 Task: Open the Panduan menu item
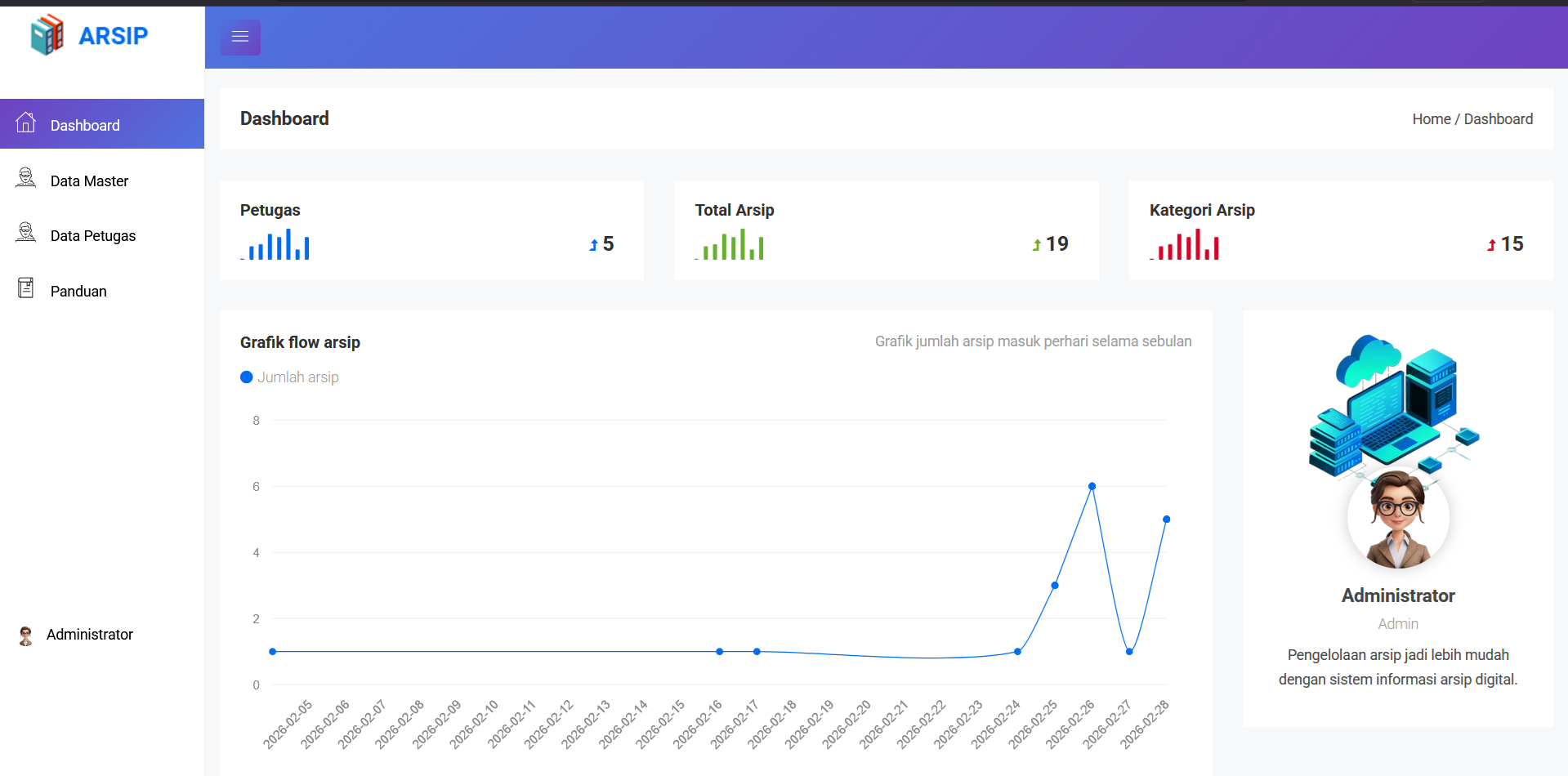pos(102,291)
